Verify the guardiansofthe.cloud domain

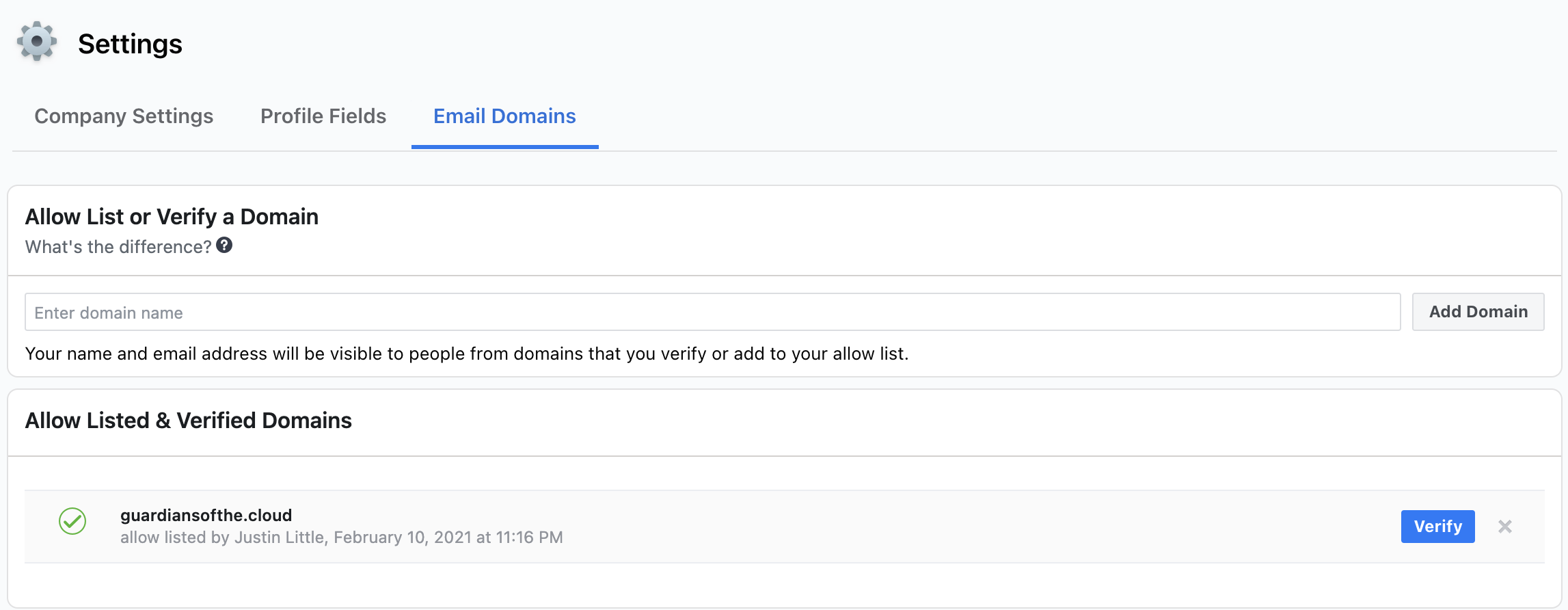[1437, 527]
